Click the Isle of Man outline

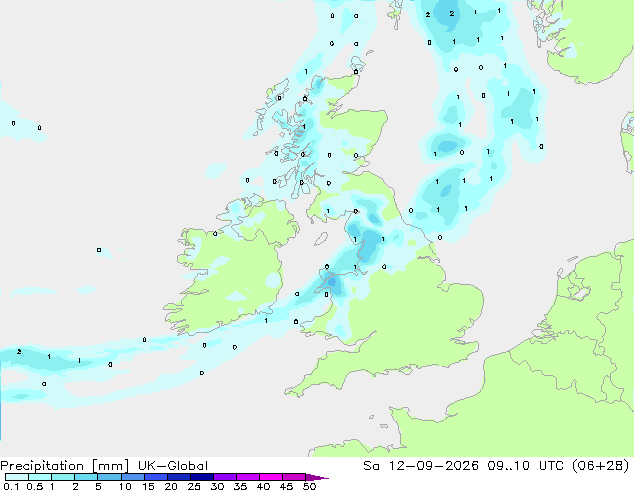pos(321,239)
